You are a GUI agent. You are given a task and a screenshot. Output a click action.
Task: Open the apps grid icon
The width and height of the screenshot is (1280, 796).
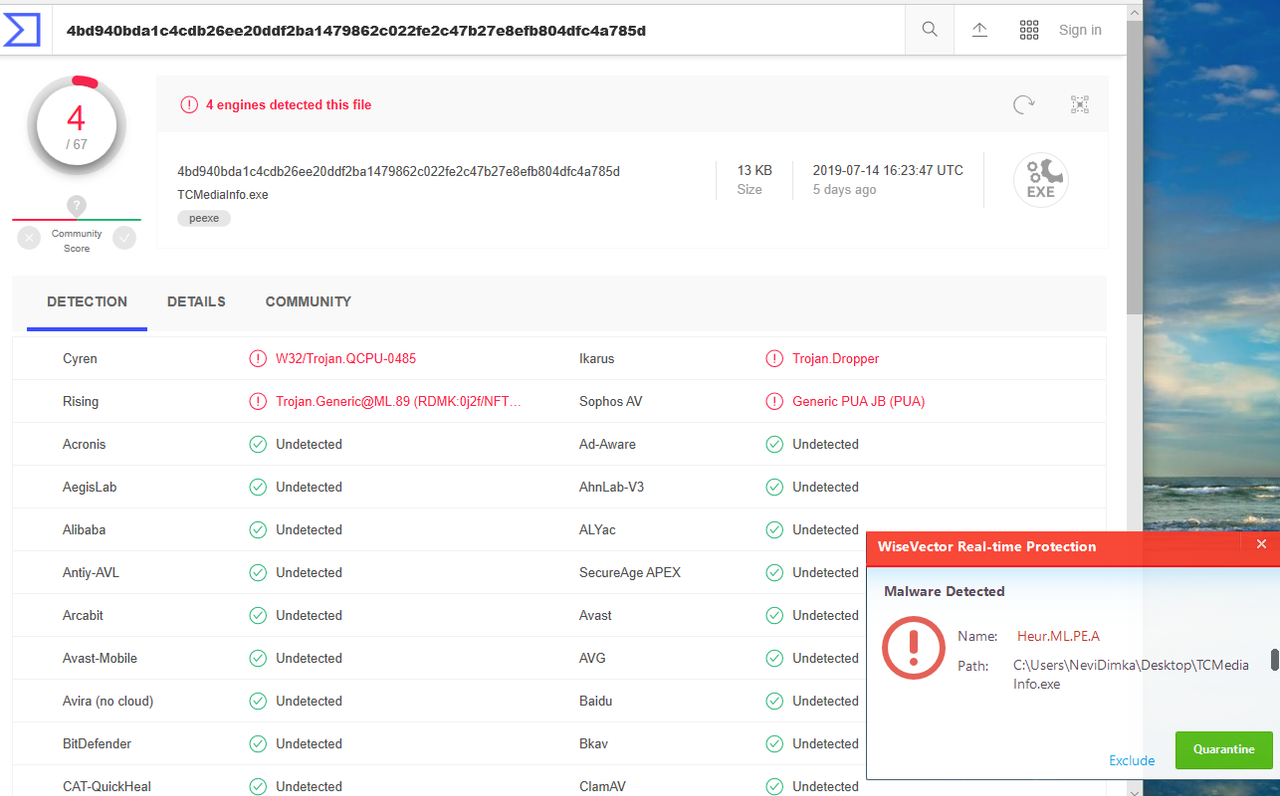coord(1029,30)
